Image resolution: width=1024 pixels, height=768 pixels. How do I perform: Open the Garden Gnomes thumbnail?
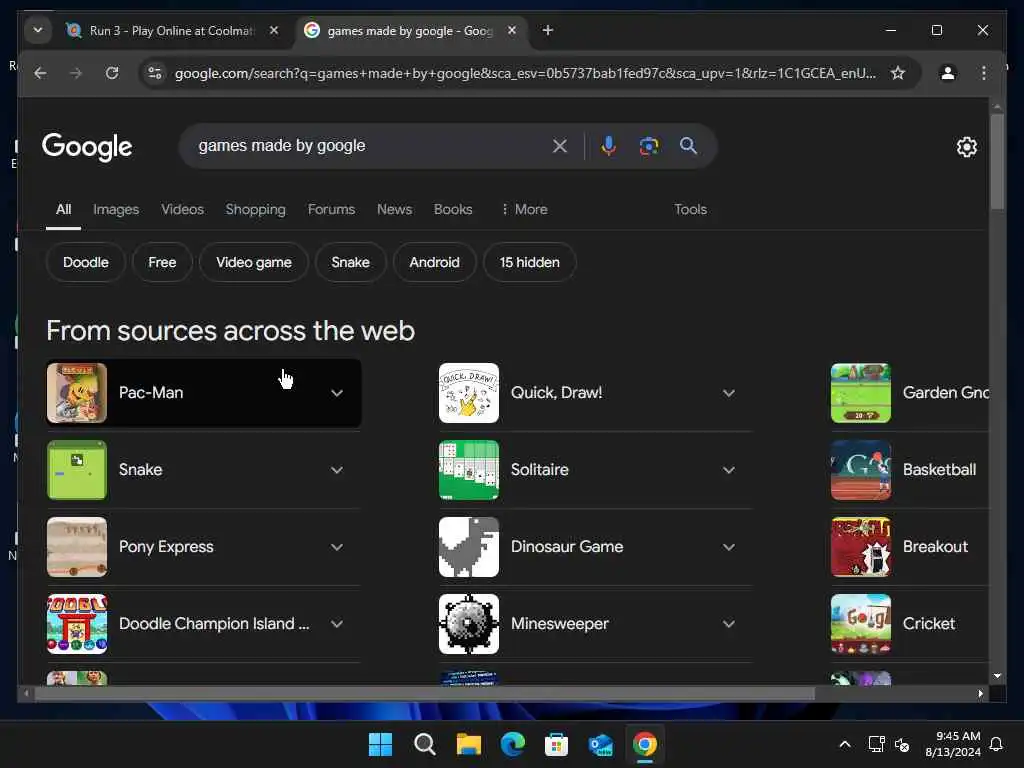click(x=861, y=393)
